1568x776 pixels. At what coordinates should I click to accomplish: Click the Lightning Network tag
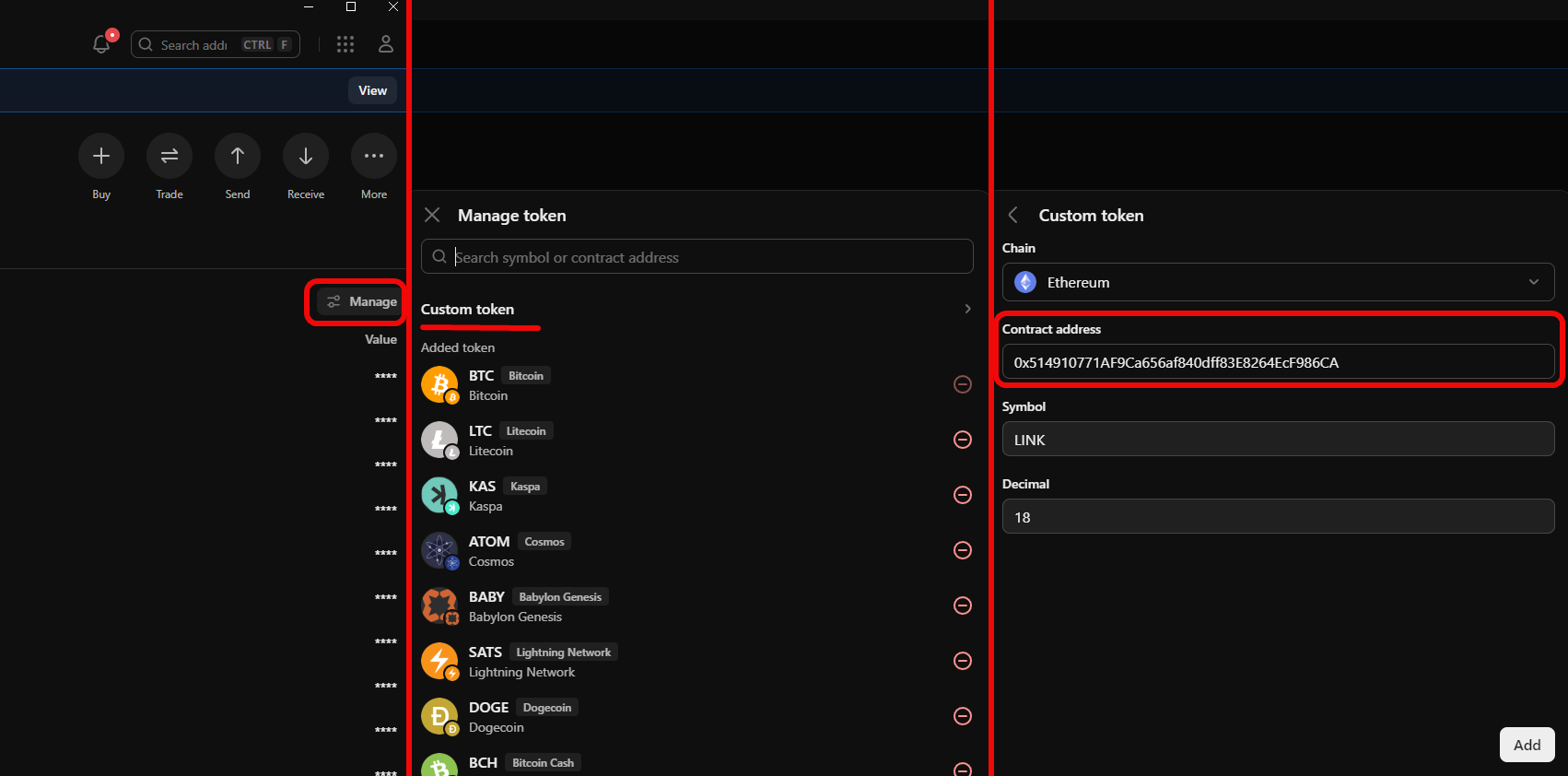tap(563, 653)
